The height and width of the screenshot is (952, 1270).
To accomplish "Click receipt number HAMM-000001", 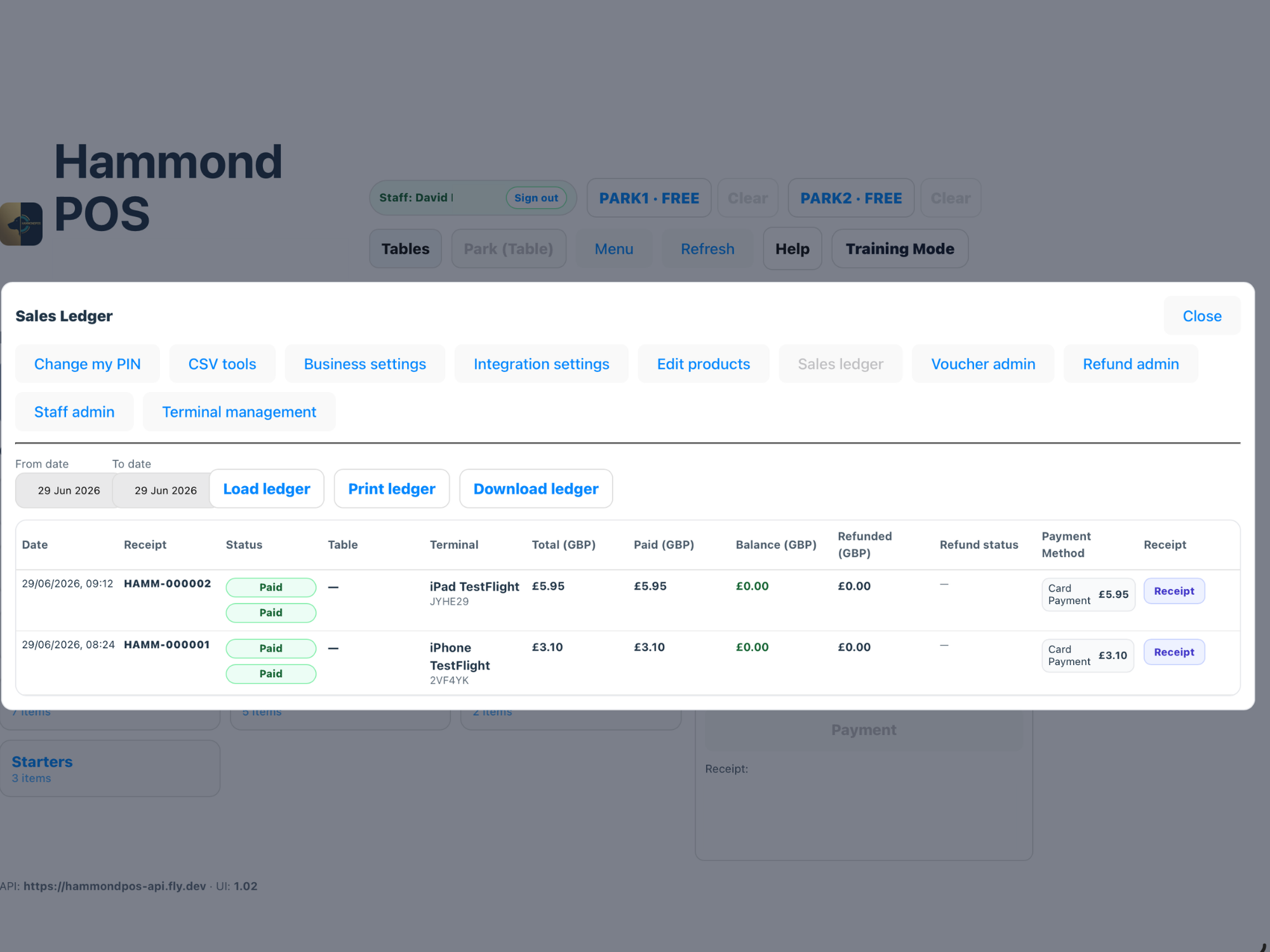I will pos(167,644).
